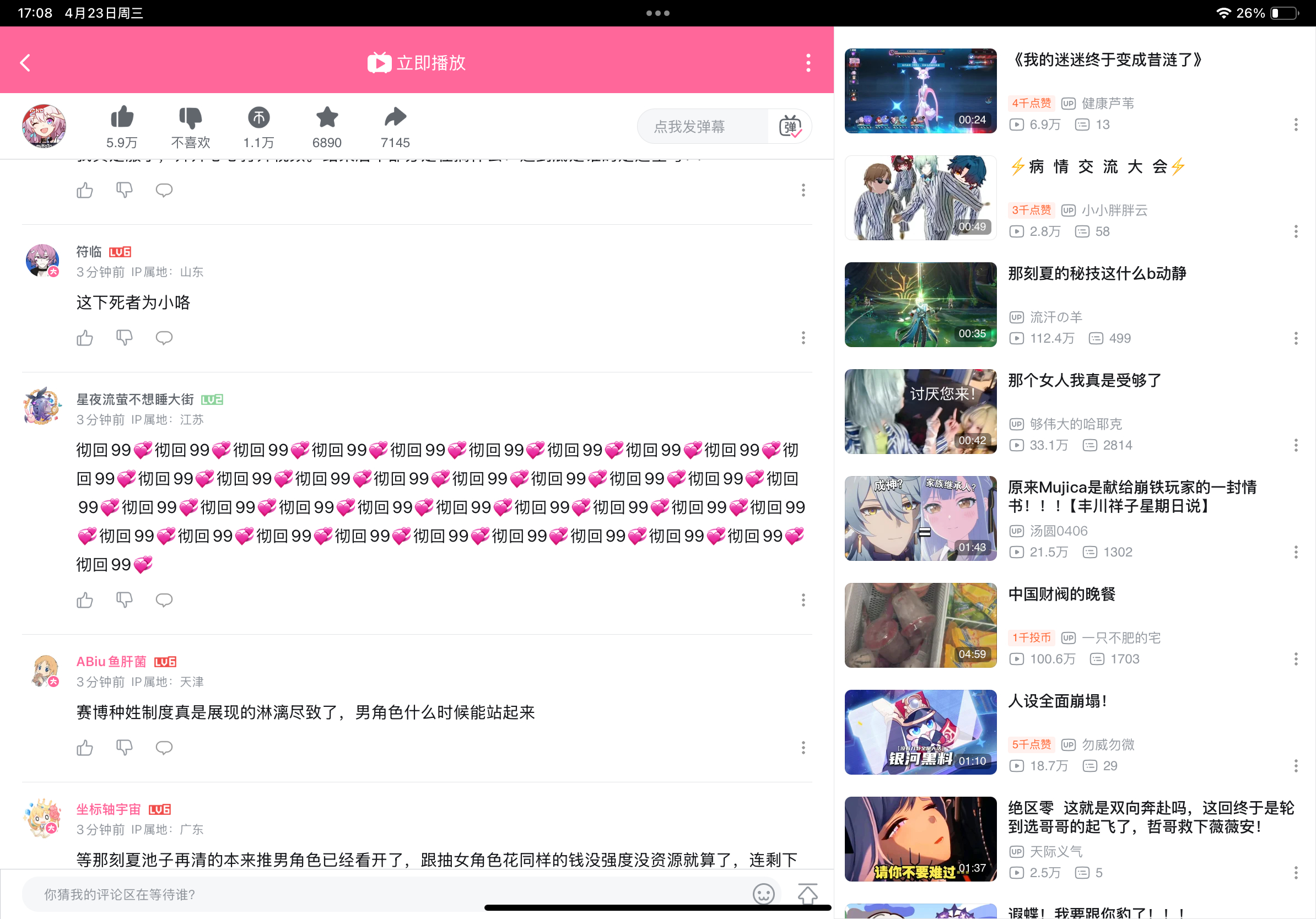Tap the Wi-Fi icon in status bar
The width and height of the screenshot is (1316, 919).
1223,13
